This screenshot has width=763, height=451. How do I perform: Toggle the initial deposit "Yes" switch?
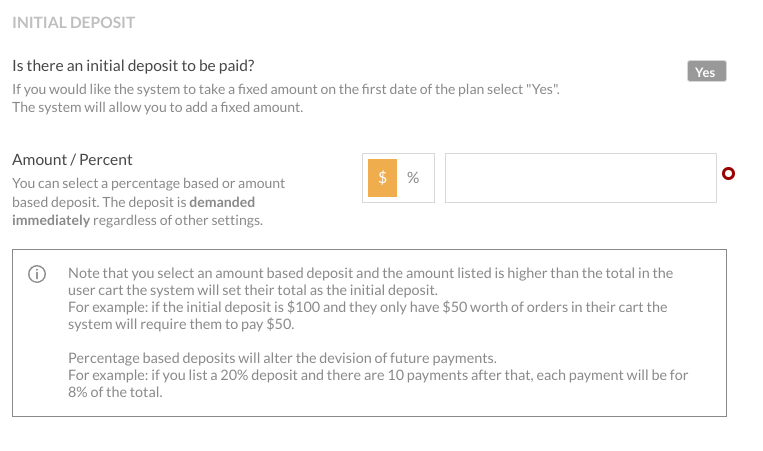coord(707,72)
